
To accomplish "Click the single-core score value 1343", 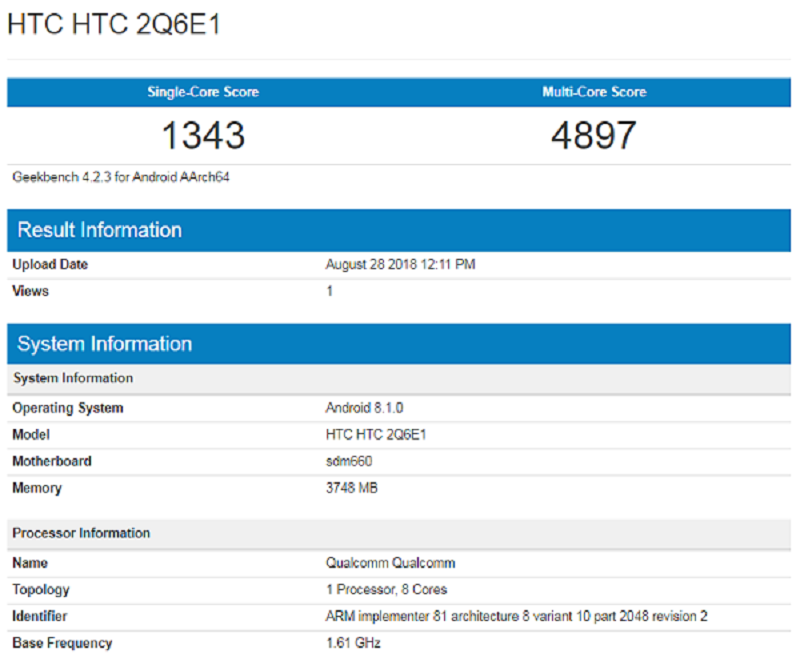I will tap(203, 135).
